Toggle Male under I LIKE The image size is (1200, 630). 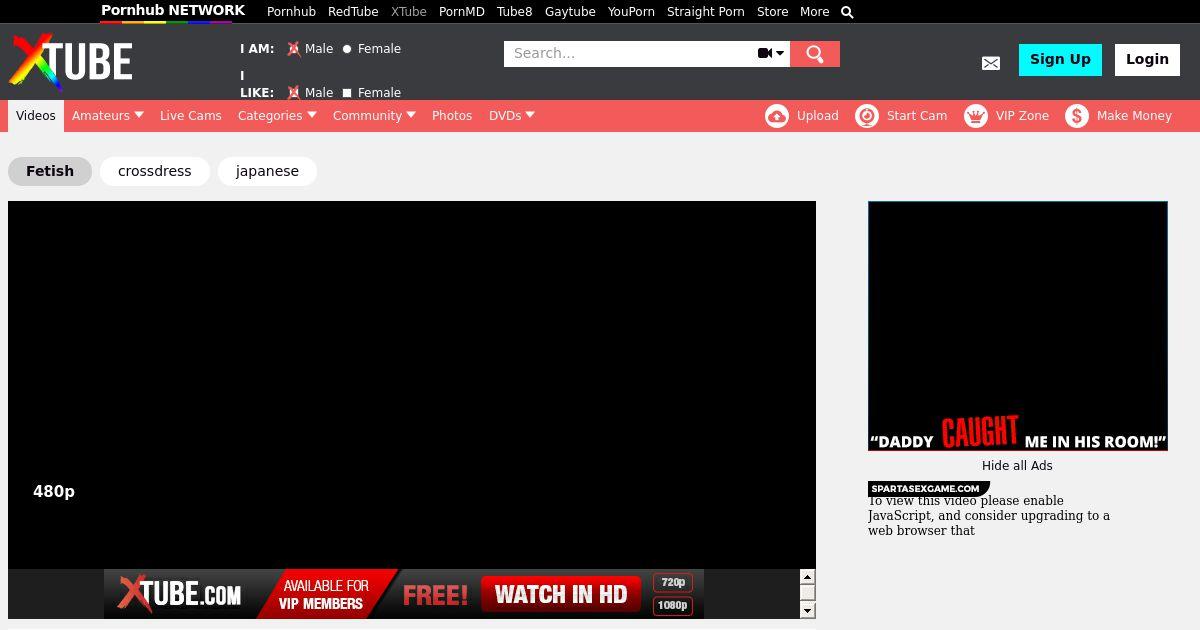coord(294,93)
